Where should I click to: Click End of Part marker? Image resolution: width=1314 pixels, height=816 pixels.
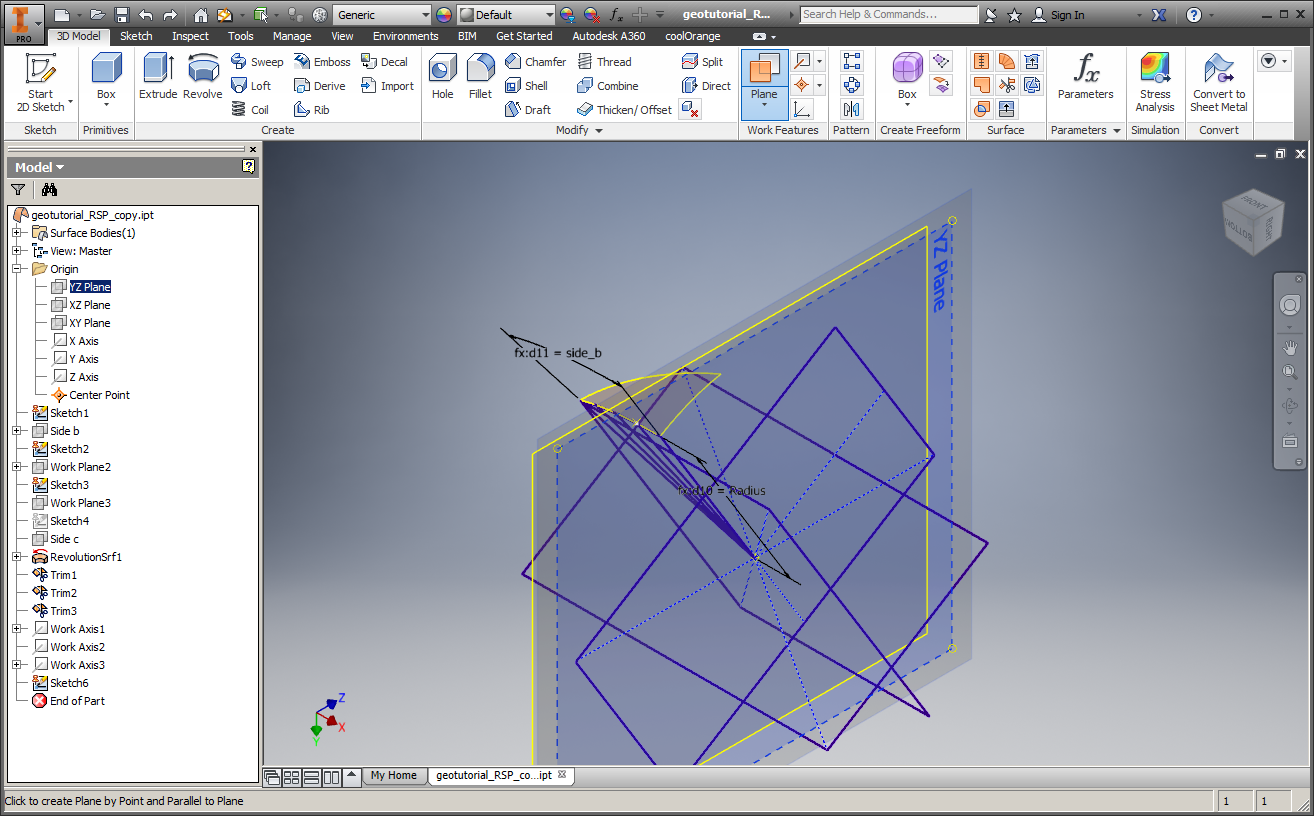click(x=77, y=701)
